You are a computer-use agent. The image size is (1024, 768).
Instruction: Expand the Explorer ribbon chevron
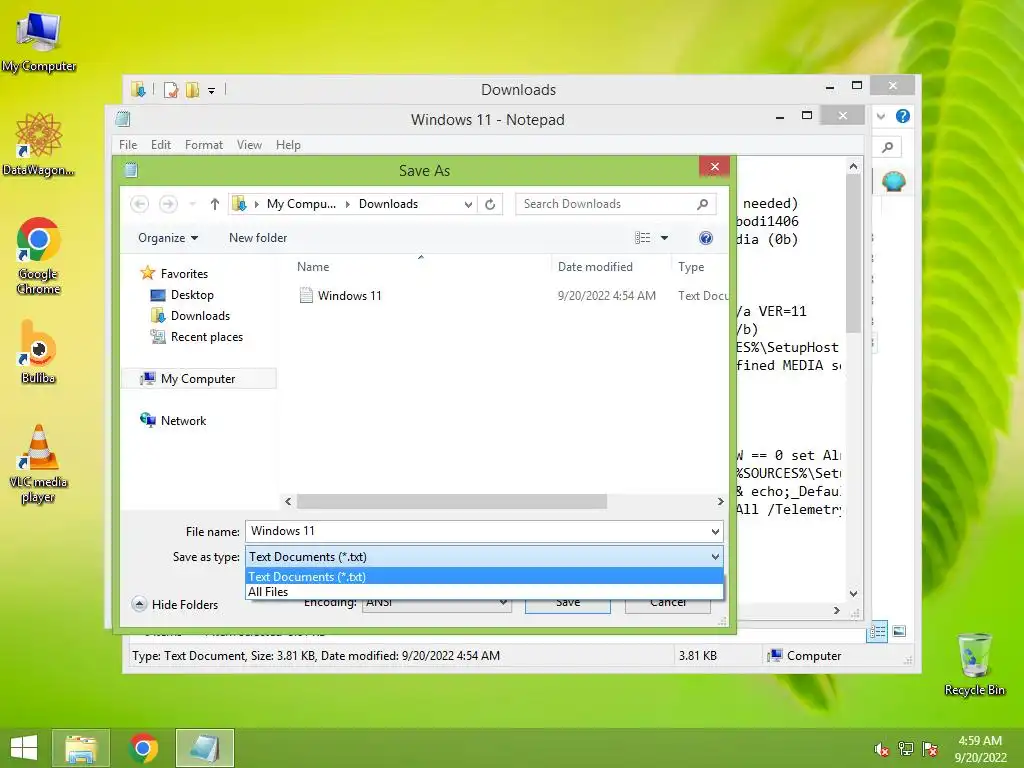(881, 116)
